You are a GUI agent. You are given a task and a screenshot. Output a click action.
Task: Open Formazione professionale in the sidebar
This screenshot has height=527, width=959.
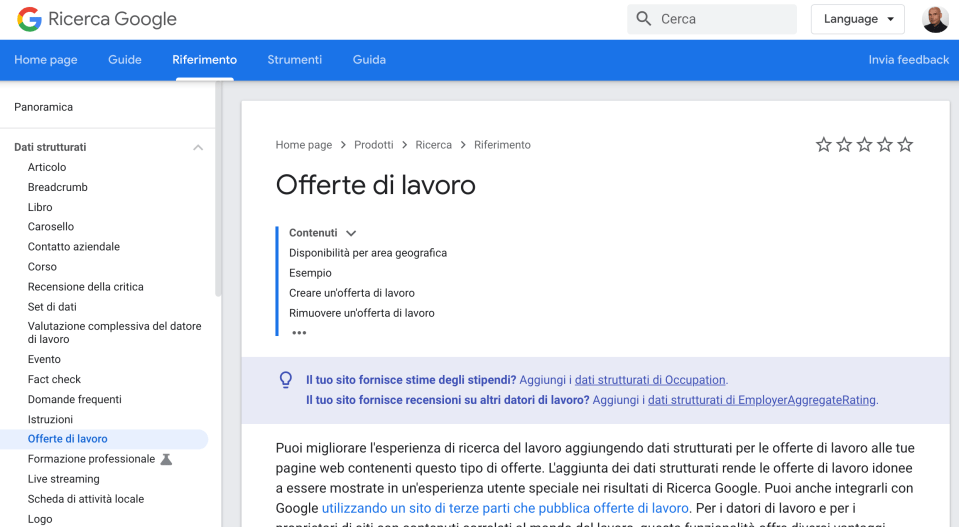pos(91,459)
